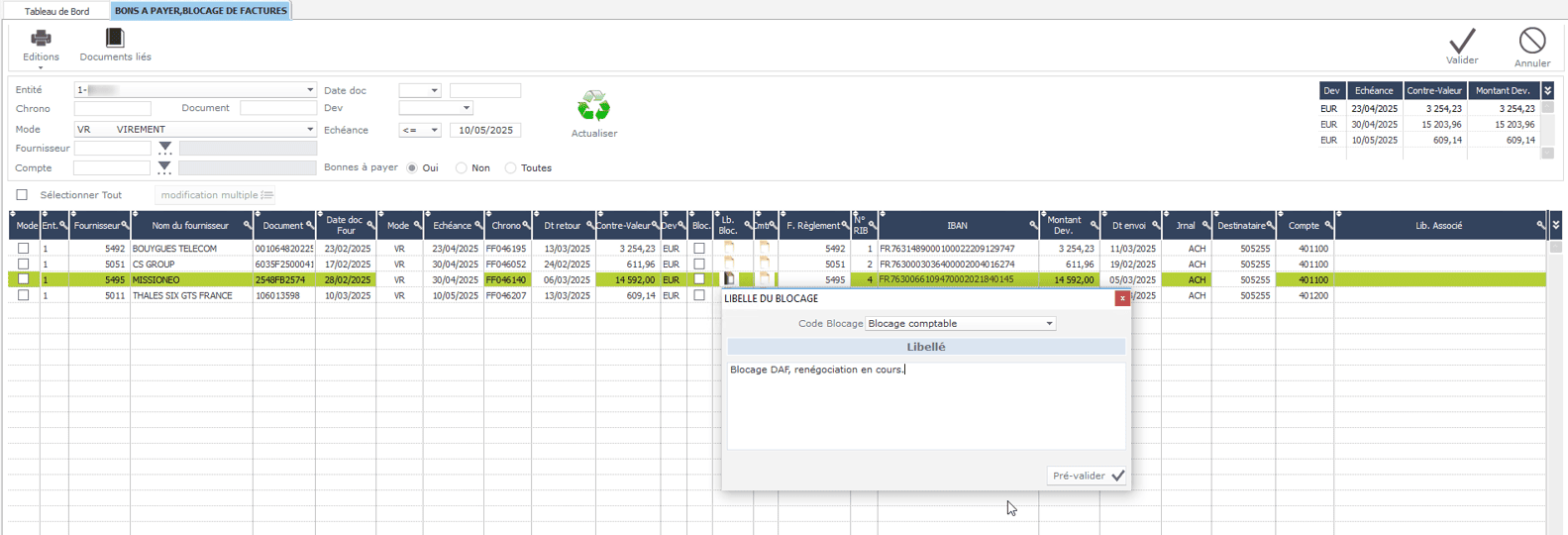
Task: Close the LIBELLE DU BLOCAGE dialog
Action: click(1122, 298)
